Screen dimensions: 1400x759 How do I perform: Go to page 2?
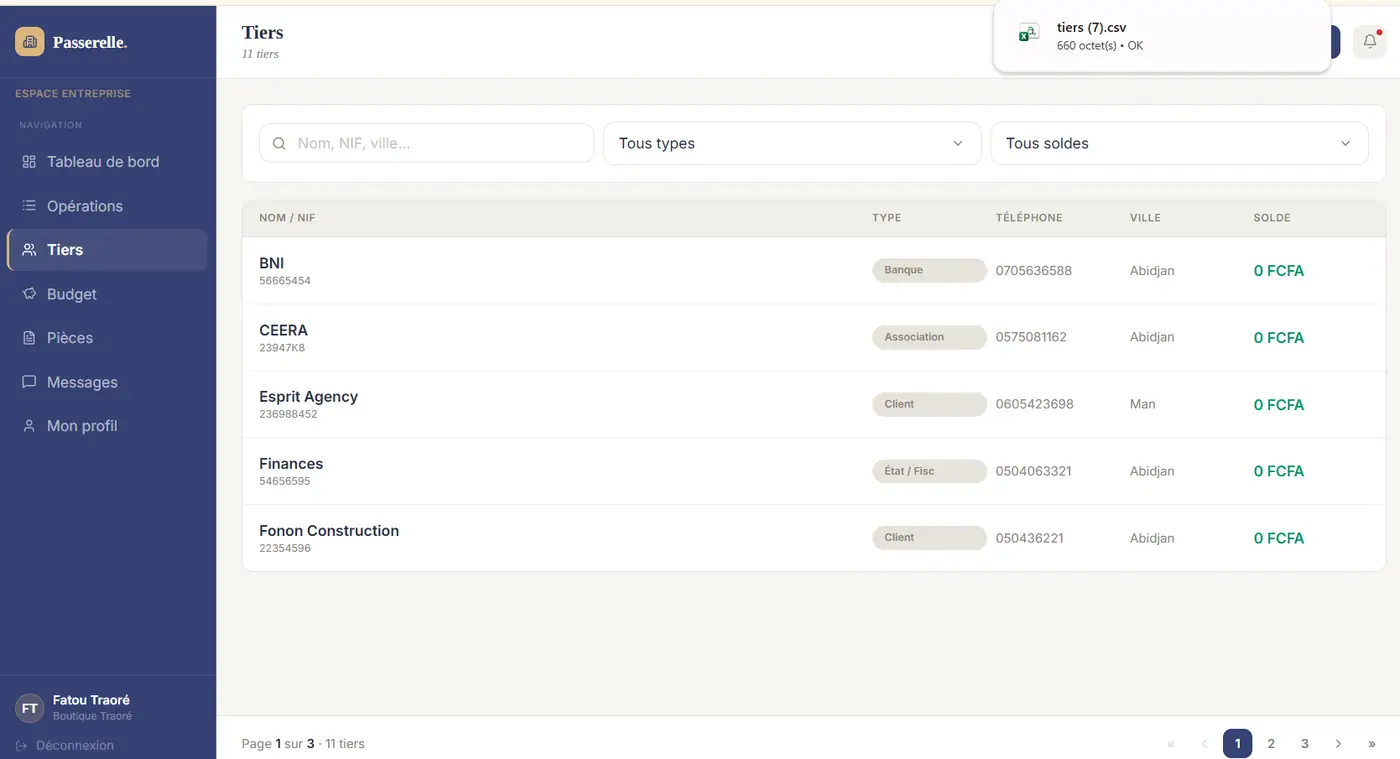coord(1271,744)
